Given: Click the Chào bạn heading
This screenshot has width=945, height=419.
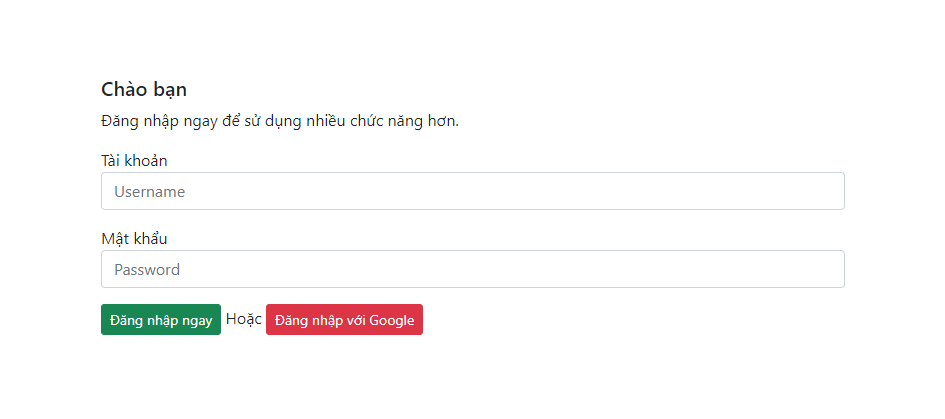Looking at the screenshot, I should (x=144, y=89).
